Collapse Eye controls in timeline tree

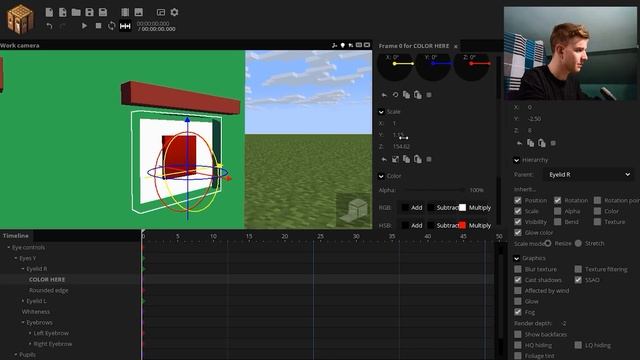coord(9,247)
